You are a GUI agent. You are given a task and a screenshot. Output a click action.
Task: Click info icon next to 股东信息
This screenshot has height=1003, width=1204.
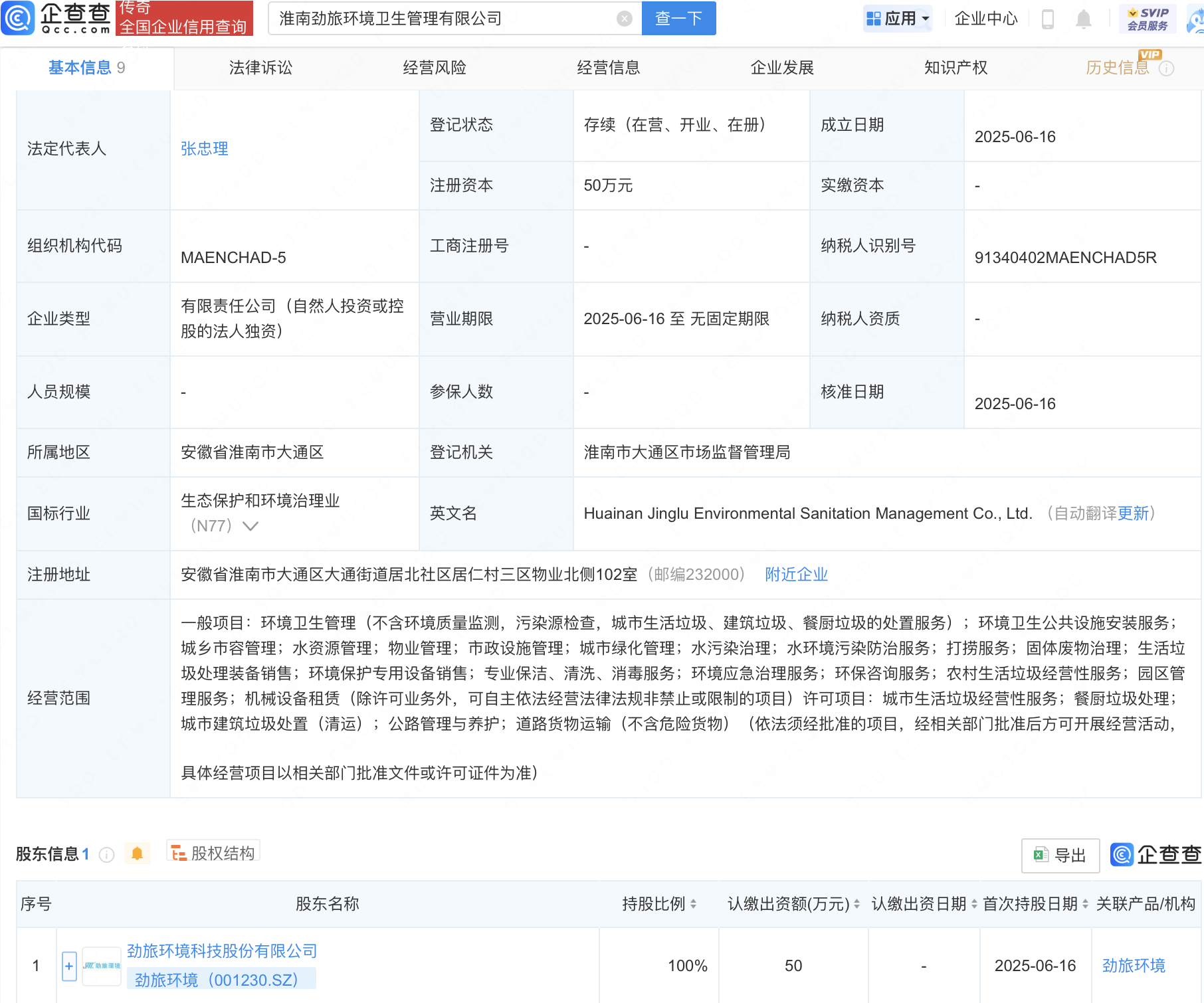click(x=106, y=855)
